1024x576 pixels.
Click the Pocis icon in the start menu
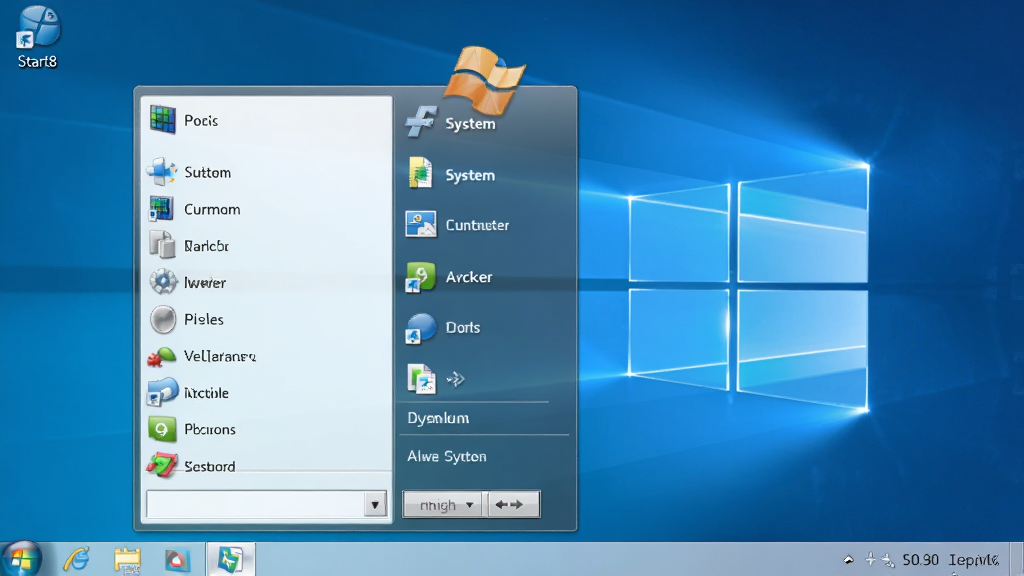point(163,120)
